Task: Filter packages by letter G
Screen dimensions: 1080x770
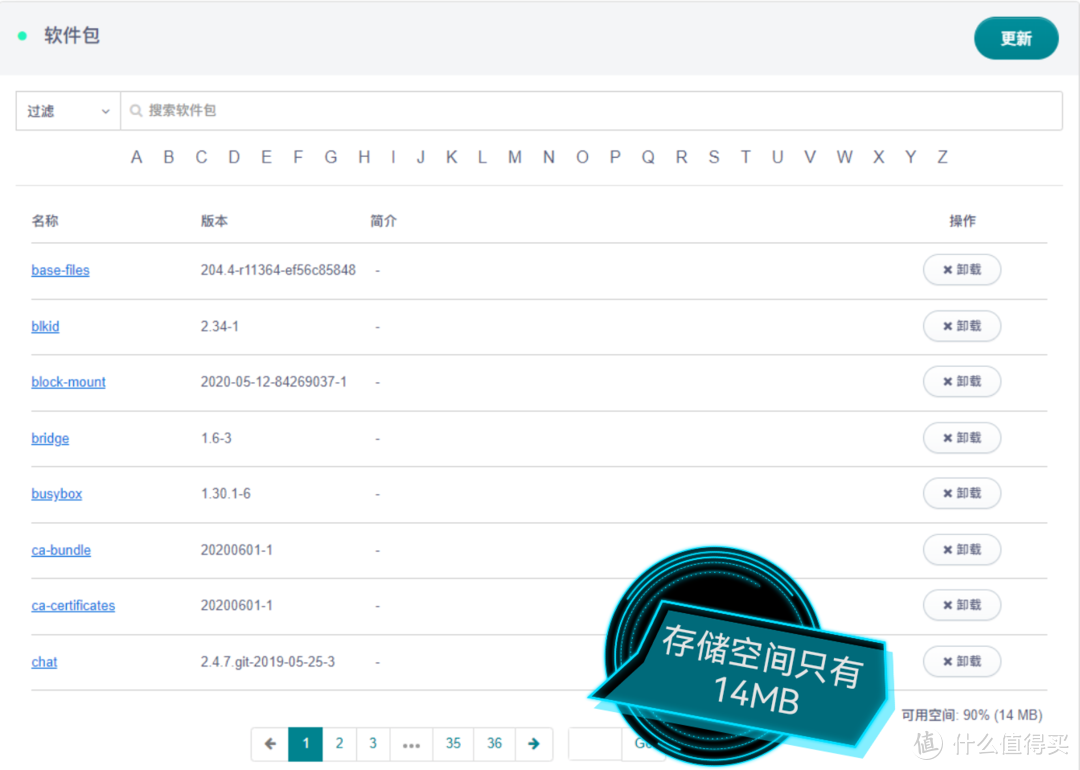Action: (331, 157)
